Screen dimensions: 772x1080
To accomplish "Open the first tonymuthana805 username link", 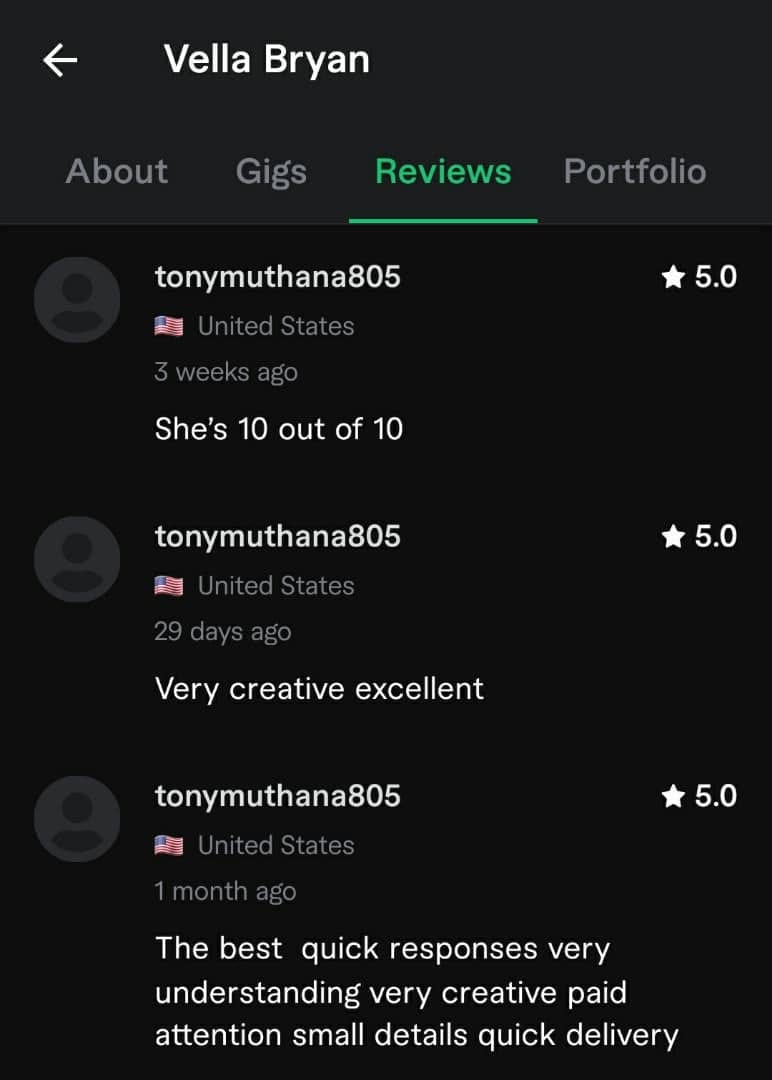I will click(278, 277).
